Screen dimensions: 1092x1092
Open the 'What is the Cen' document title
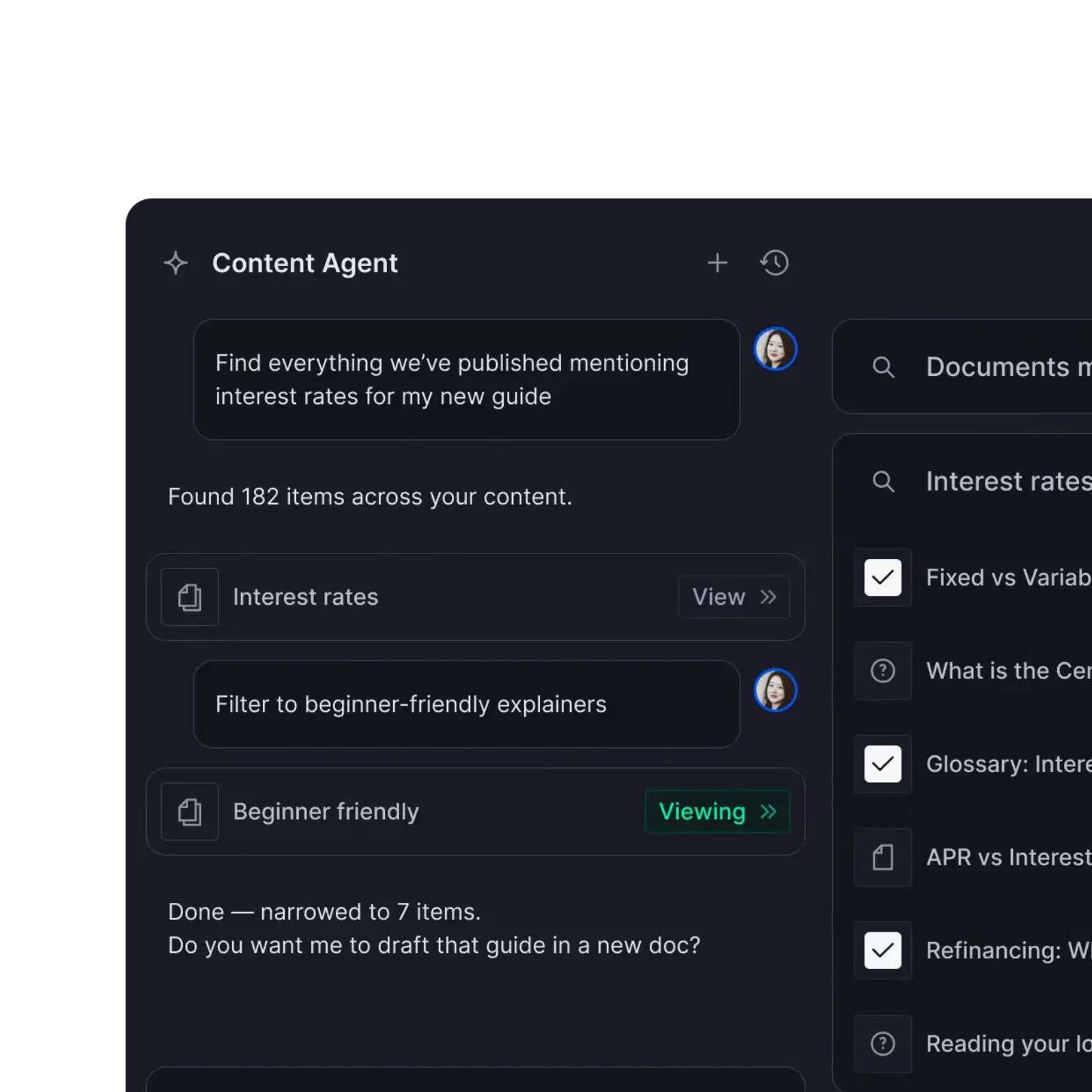(1009, 671)
